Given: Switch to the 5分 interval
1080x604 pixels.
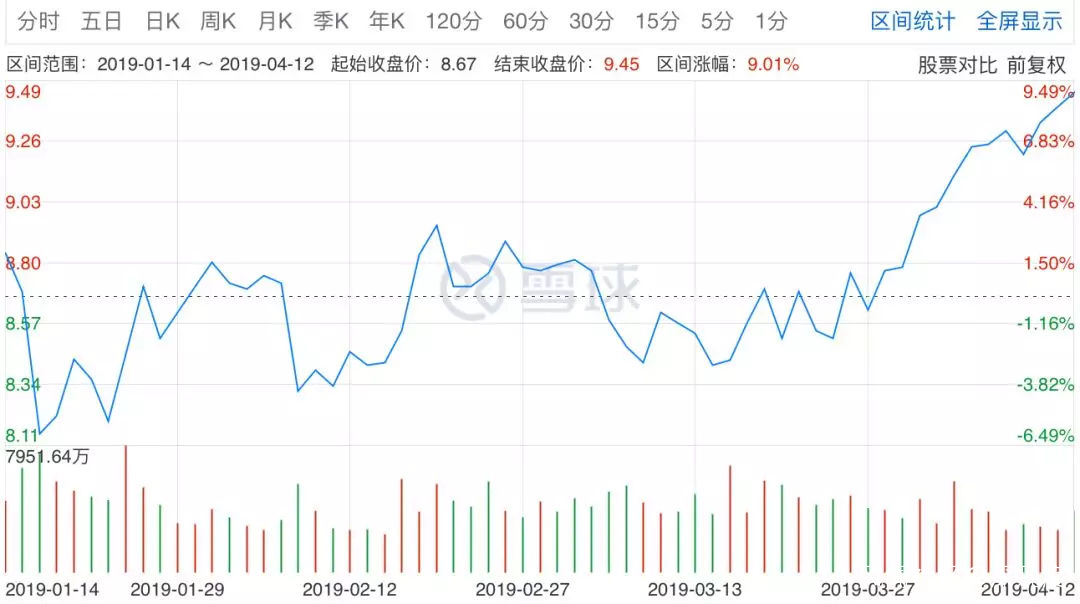Looking at the screenshot, I should pyautogui.click(x=716, y=21).
